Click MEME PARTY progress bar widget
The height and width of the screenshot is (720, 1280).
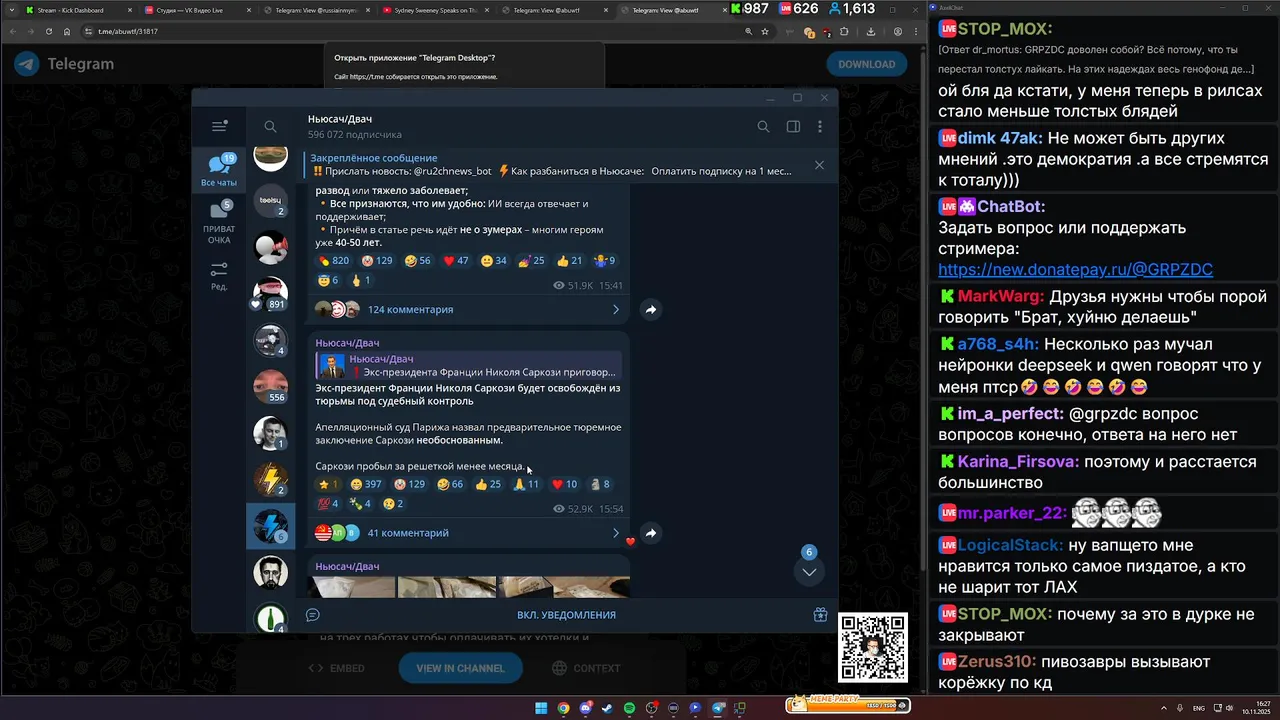point(847,704)
